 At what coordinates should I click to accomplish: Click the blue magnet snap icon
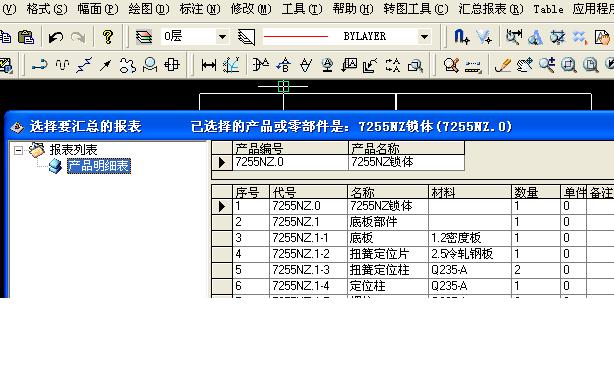click(462, 37)
